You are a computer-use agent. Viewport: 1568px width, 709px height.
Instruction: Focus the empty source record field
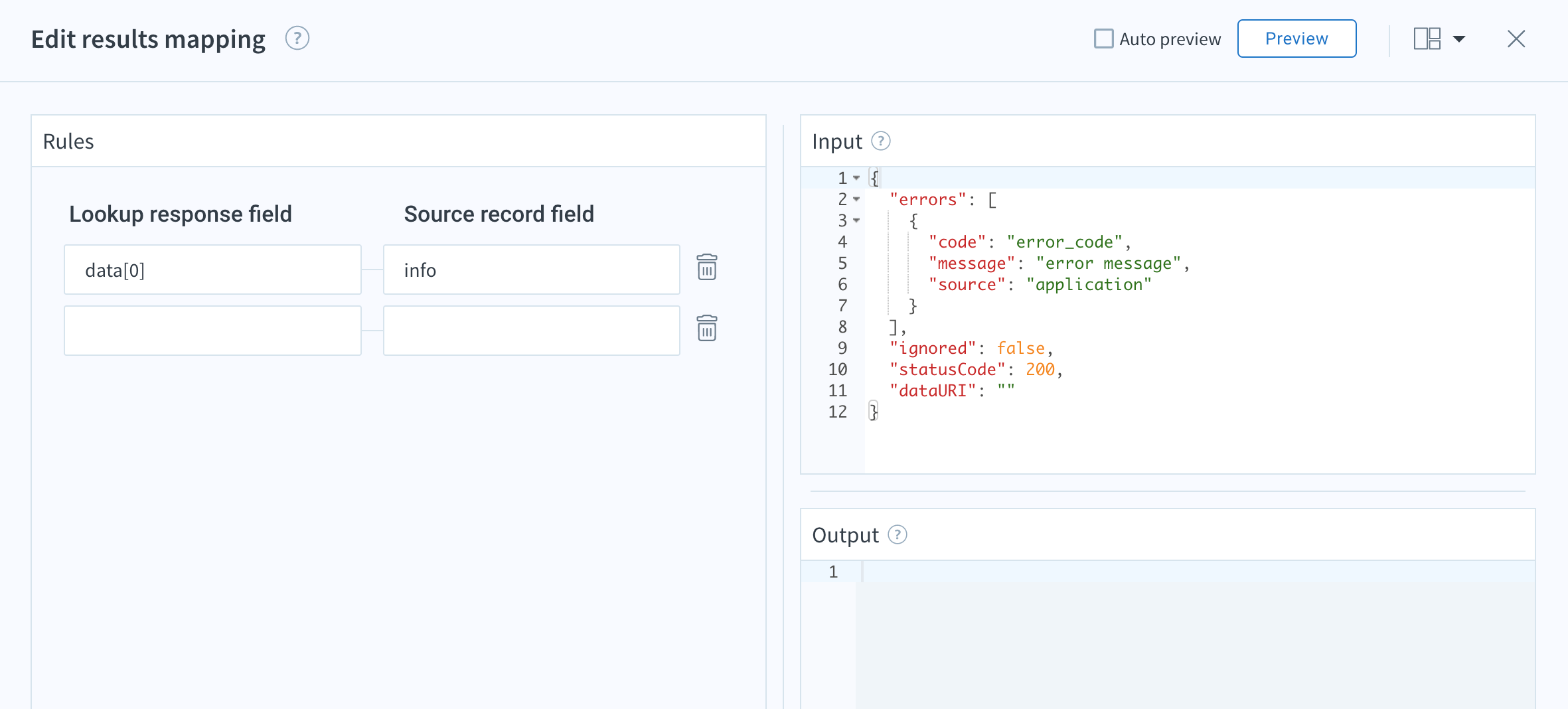532,331
